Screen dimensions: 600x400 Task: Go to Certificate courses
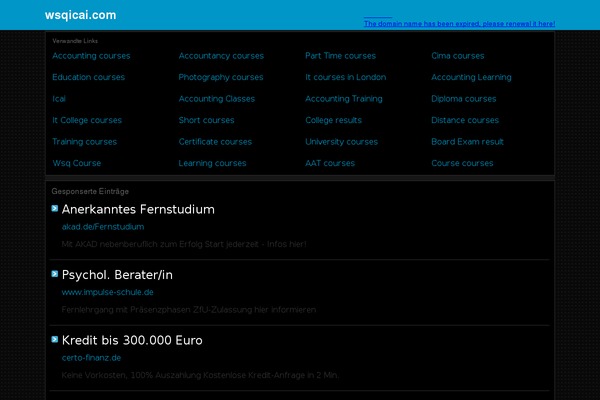click(215, 142)
